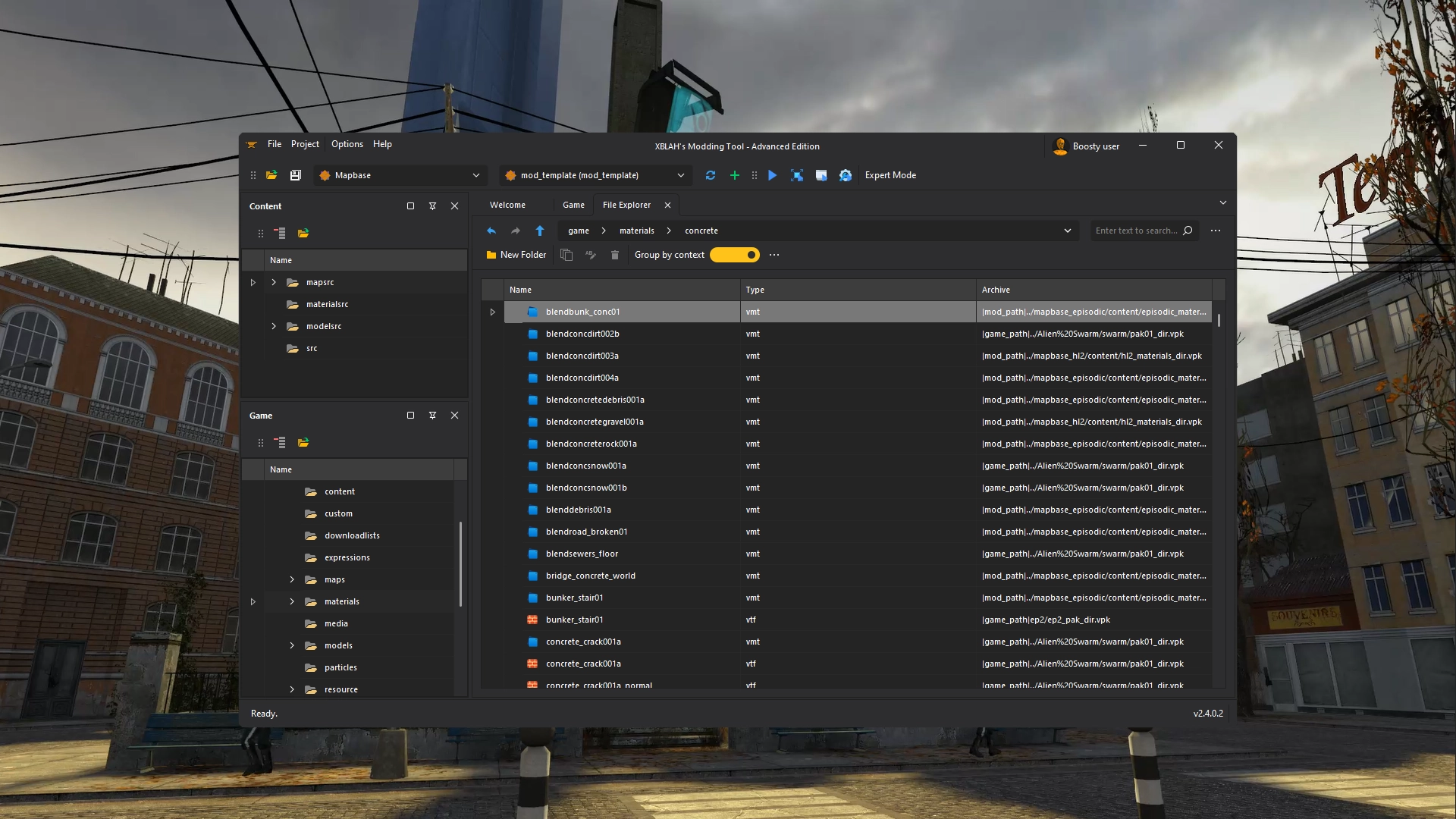Viewport: 1456px width, 819px height.
Task: Switch to the Welcome tab
Action: [x=507, y=205]
